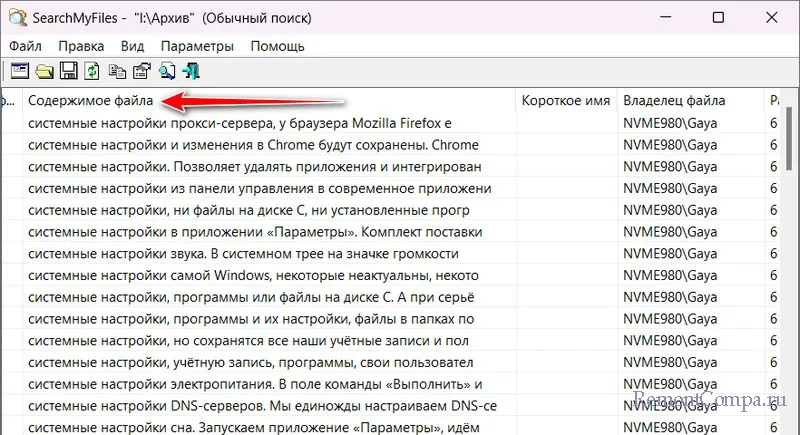Select the row mentioning Mozilla Firefox
Image resolution: width=800 pixels, height=435 pixels.
pyautogui.click(x=240, y=123)
